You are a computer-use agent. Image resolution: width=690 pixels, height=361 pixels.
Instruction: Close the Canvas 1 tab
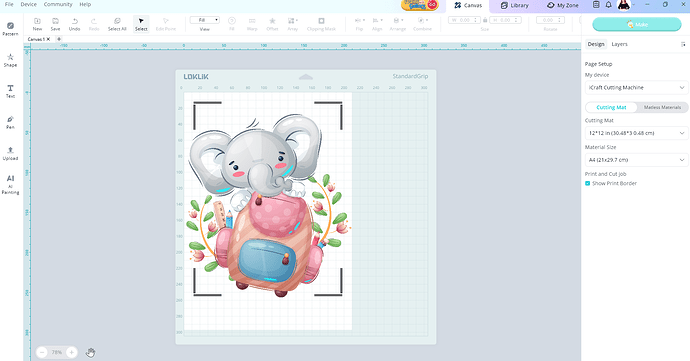(48, 39)
